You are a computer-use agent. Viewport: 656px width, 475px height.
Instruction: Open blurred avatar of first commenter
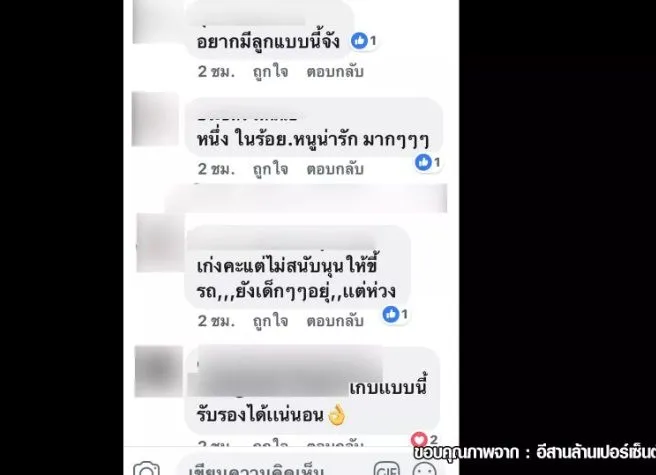click(x=156, y=23)
